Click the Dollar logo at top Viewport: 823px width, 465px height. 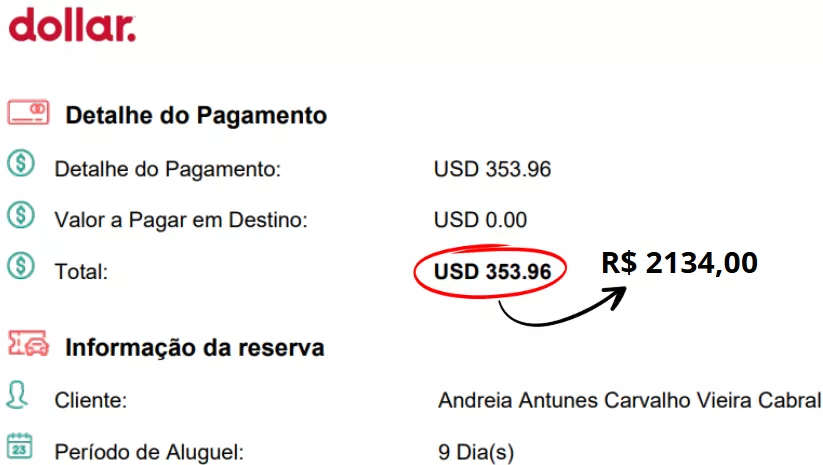click(x=72, y=23)
